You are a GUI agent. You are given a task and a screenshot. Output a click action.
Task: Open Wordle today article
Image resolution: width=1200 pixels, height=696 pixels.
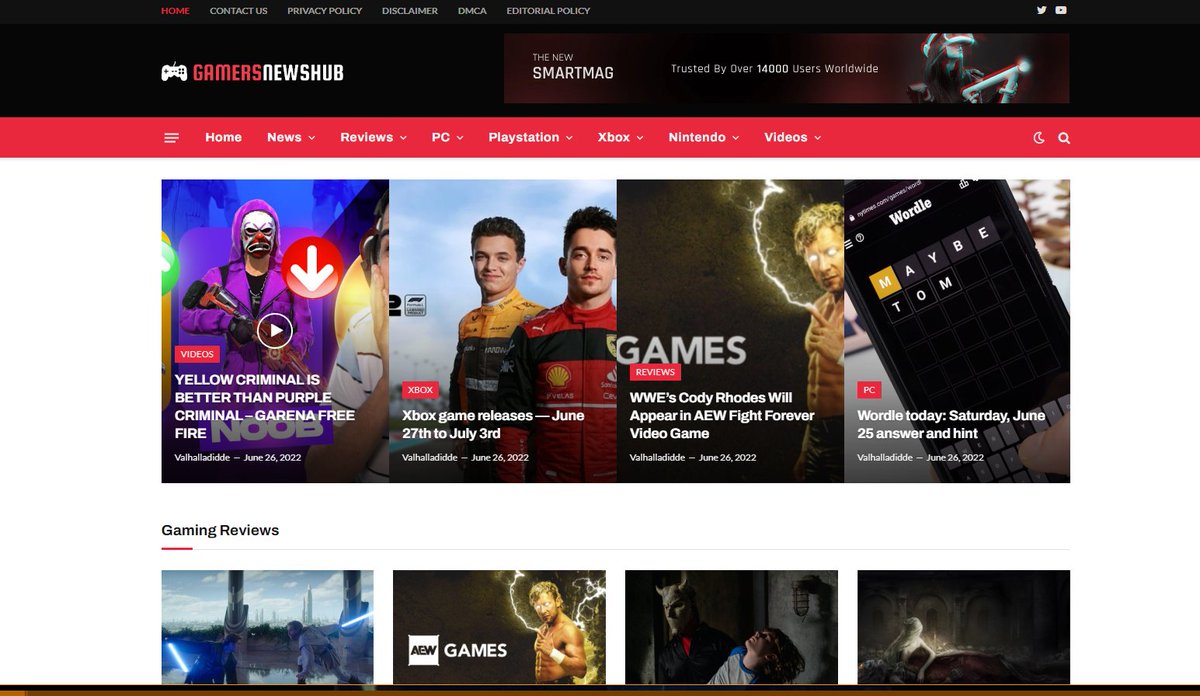point(951,424)
